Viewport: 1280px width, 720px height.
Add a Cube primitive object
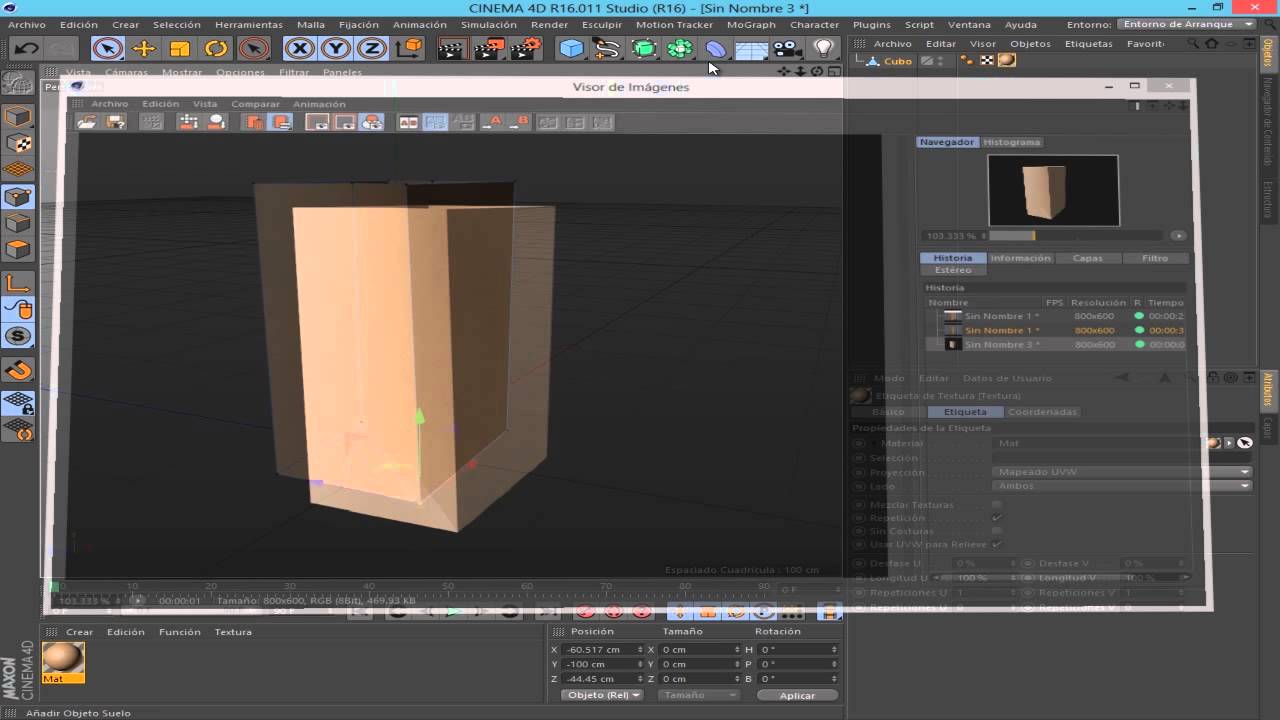point(571,48)
